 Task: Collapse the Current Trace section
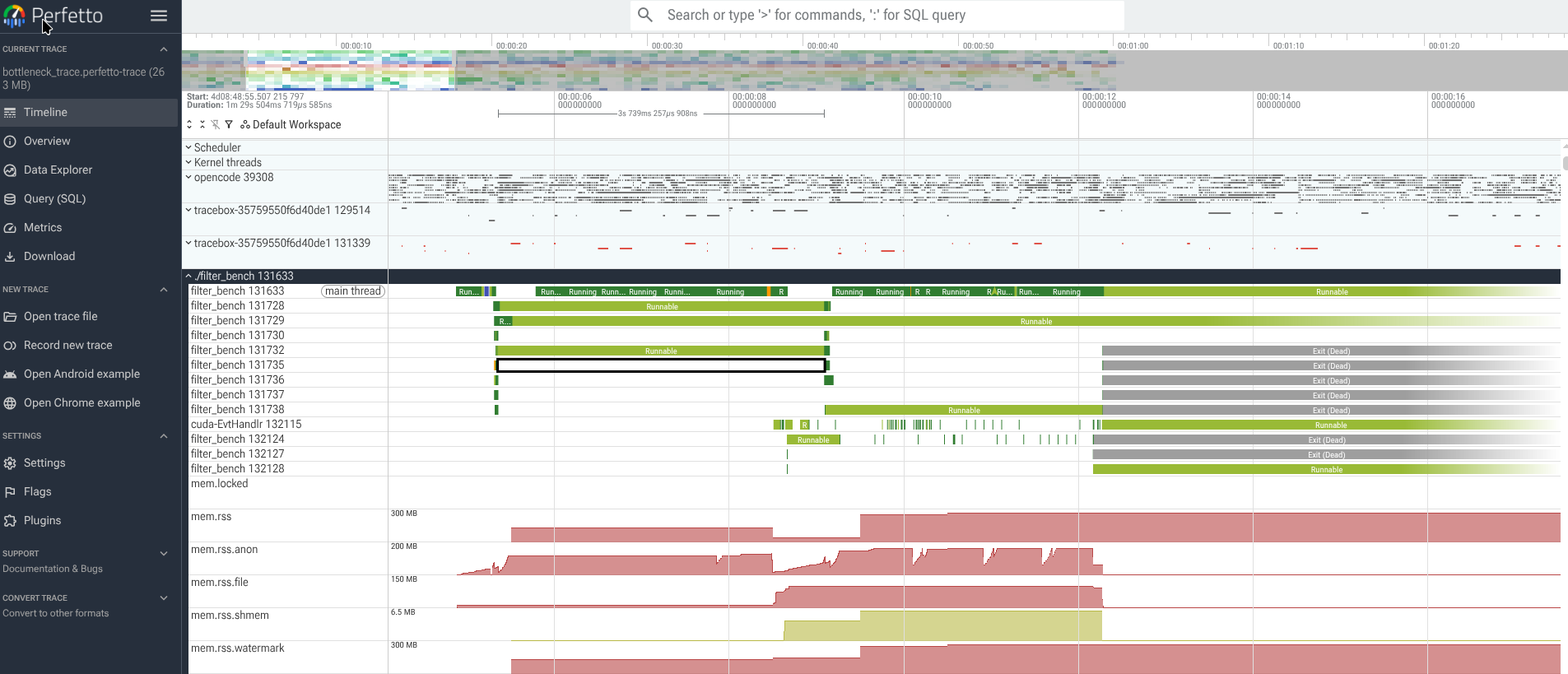164,49
